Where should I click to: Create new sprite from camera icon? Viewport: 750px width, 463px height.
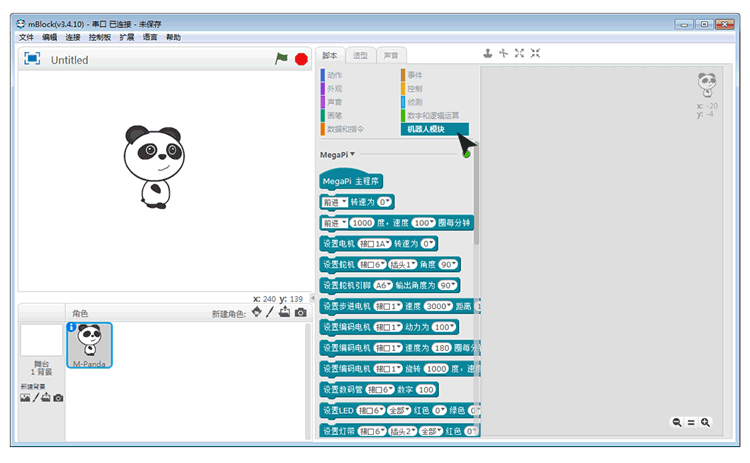(300, 313)
